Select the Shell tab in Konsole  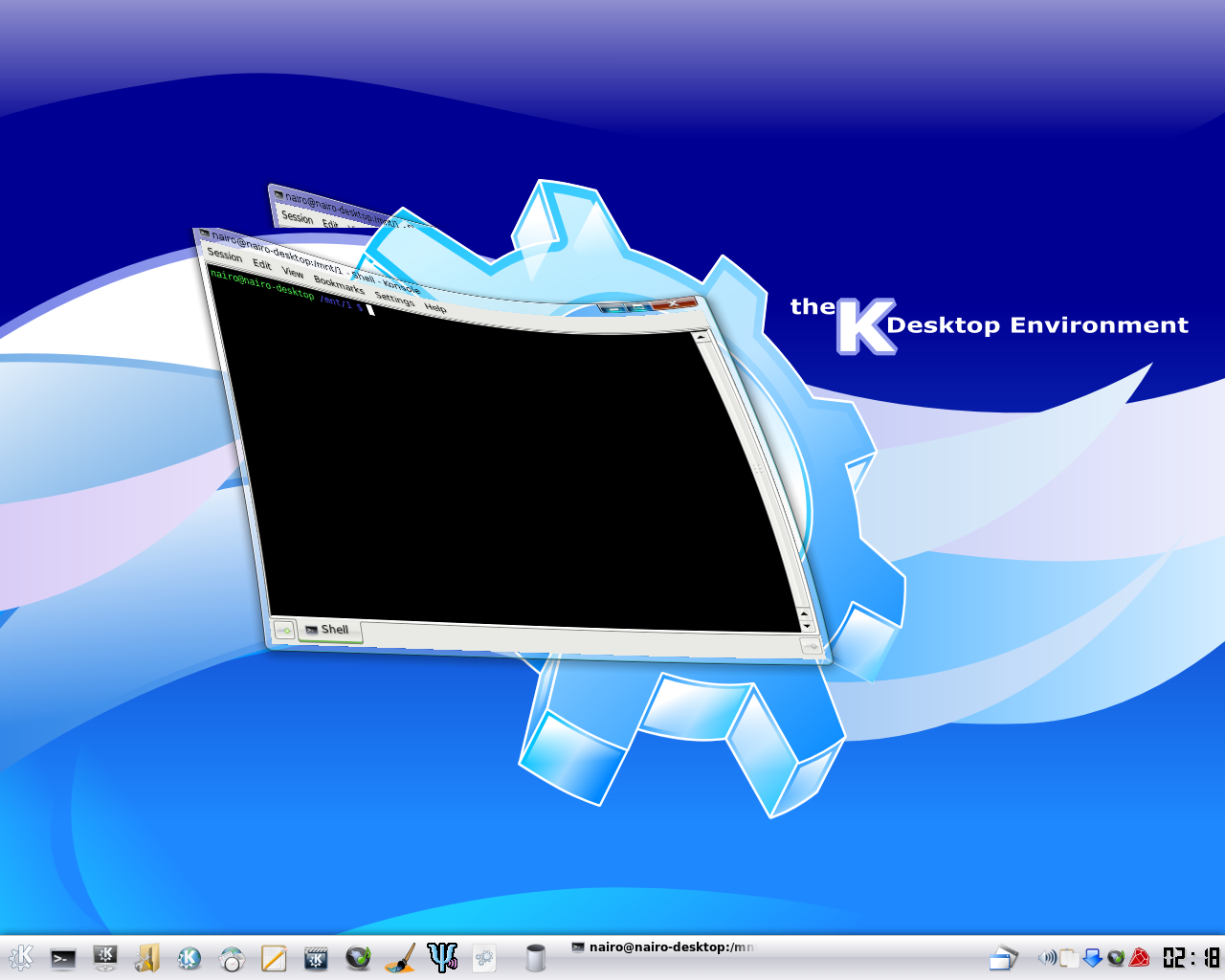(x=328, y=630)
